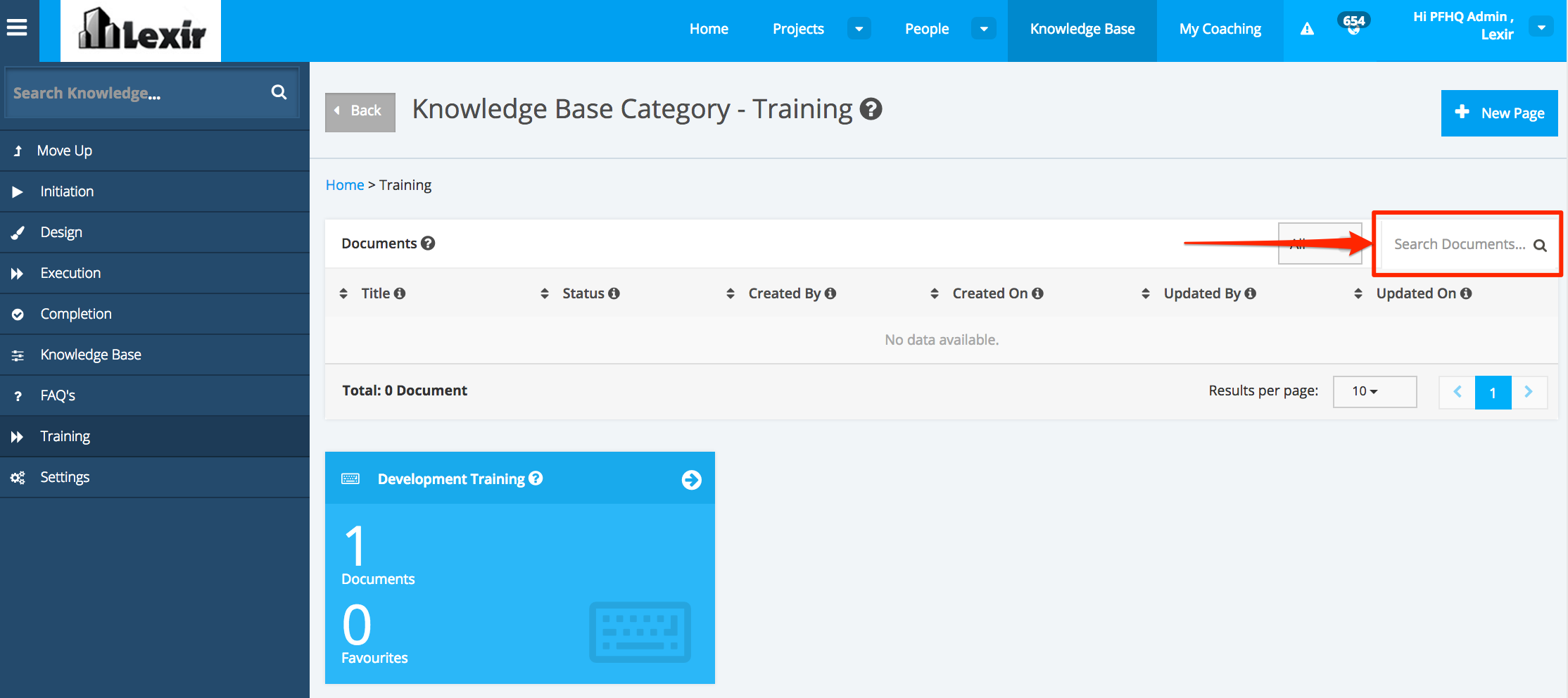The width and height of the screenshot is (1568, 698).
Task: Go to the next results page
Action: point(1529,392)
